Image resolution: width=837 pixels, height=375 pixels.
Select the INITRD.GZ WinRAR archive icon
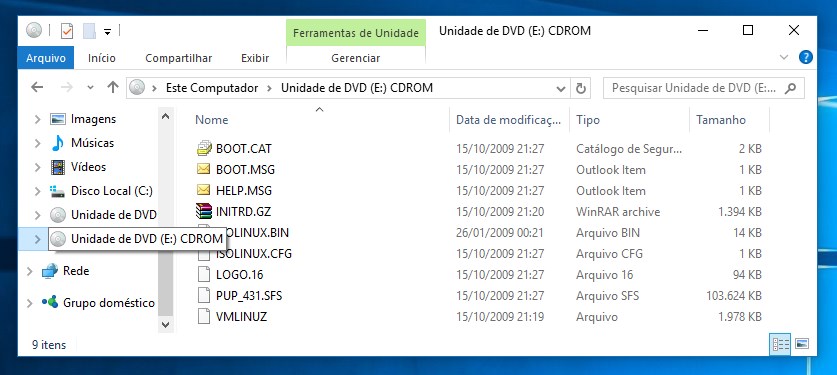pos(204,211)
